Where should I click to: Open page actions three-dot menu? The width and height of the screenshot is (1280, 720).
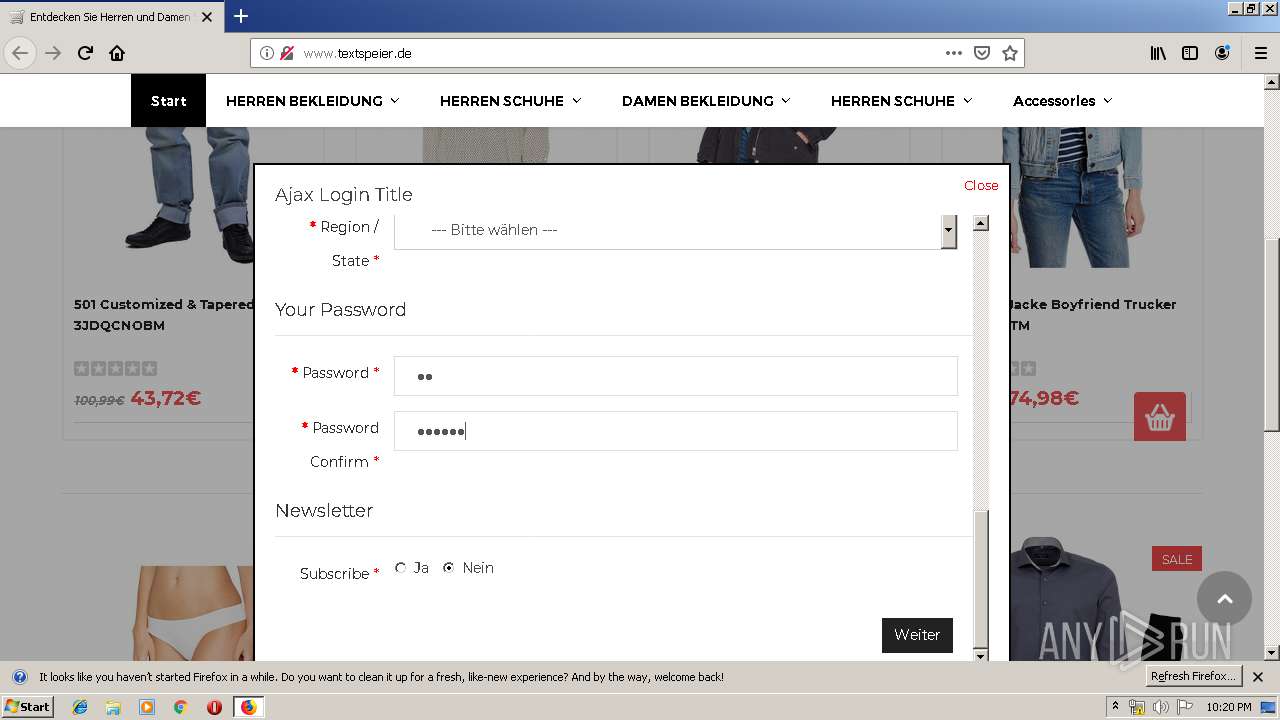click(954, 53)
